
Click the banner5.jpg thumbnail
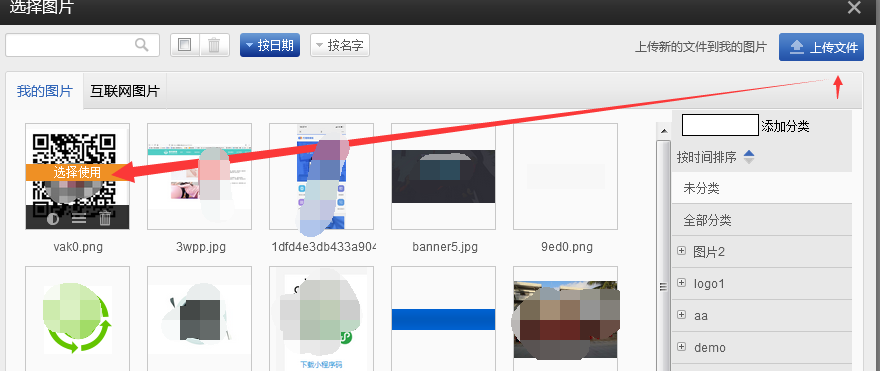(x=443, y=177)
